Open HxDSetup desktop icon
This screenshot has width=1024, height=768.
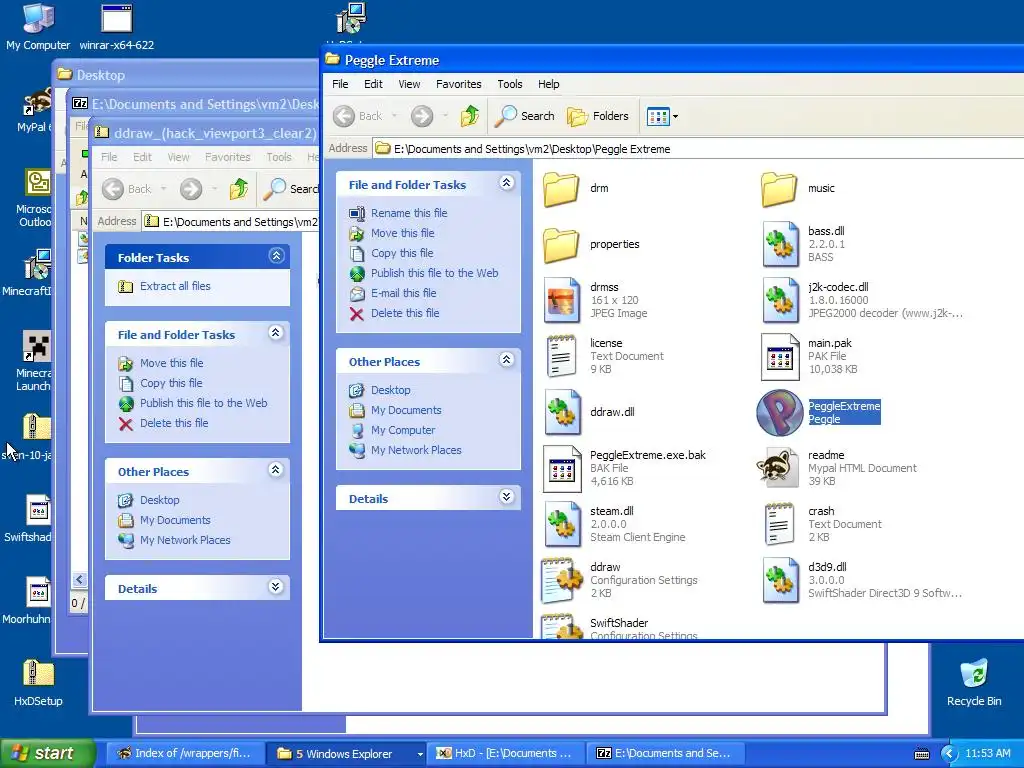click(x=38, y=683)
